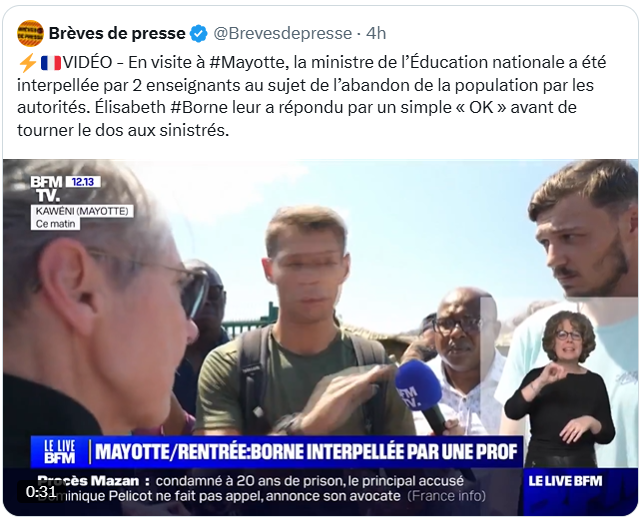Click the Procès Mazan news ticker
Image resolution: width=643 pixels, height=519 pixels.
tap(262, 489)
